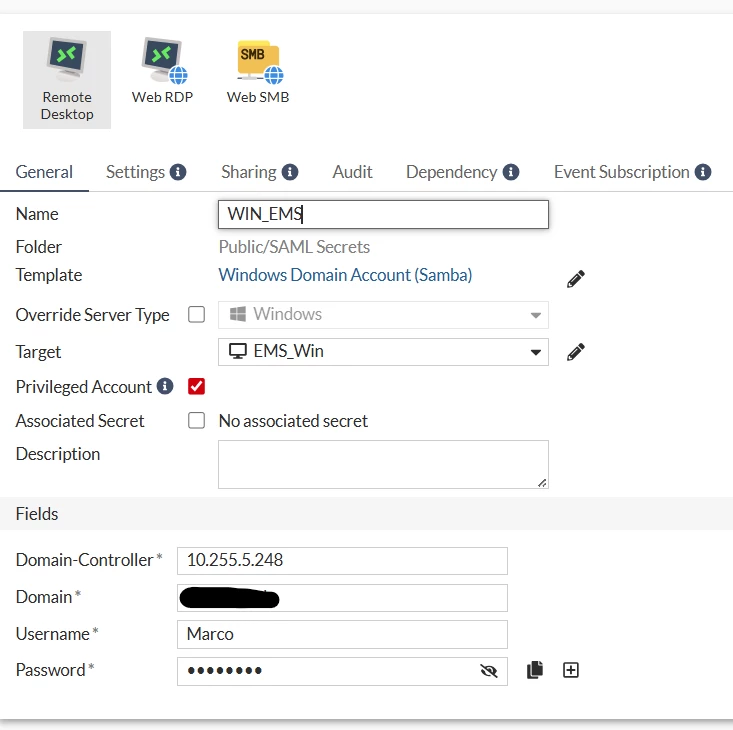
Task: Open the General tab
Action: click(44, 172)
